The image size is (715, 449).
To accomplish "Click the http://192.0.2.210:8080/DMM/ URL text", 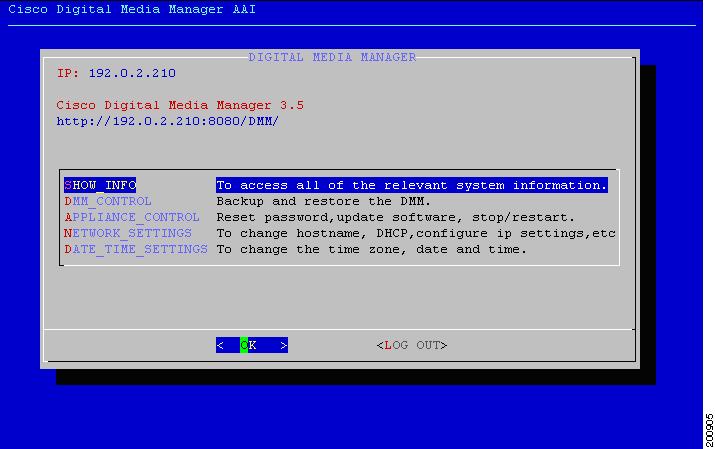I will [167, 121].
